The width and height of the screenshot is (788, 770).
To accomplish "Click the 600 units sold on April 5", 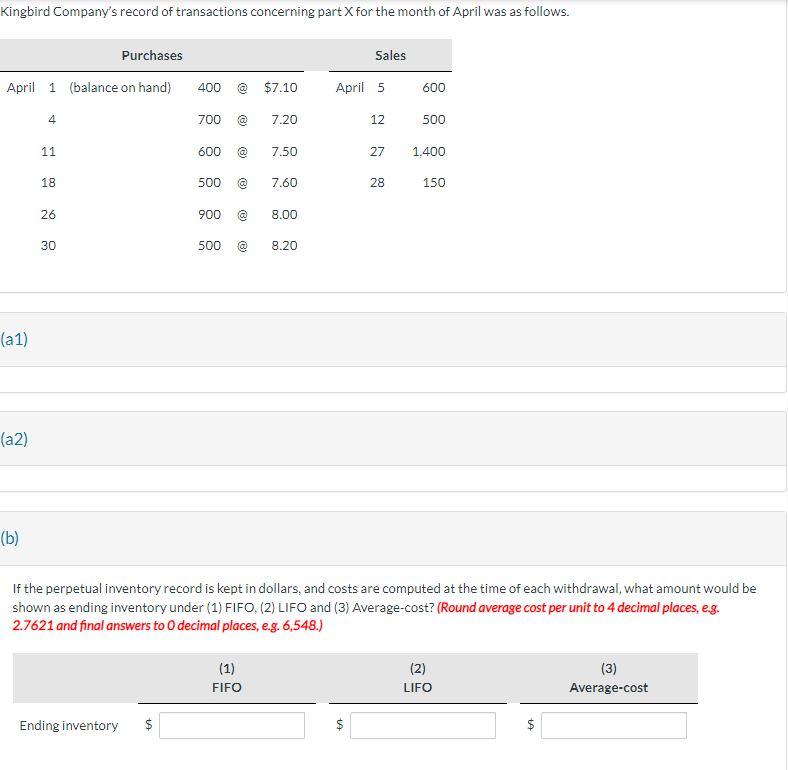I will coord(434,87).
